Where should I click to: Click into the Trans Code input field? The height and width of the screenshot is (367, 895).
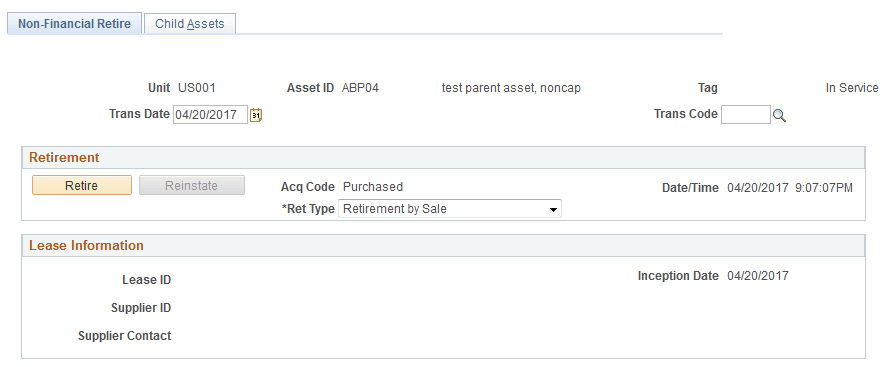(x=745, y=115)
